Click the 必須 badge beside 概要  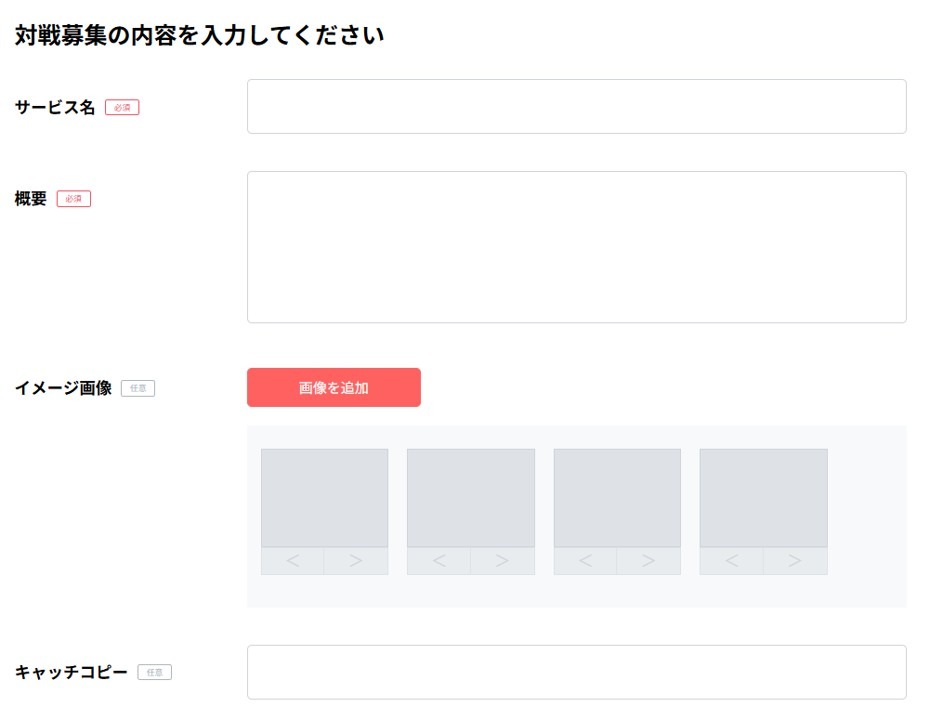74,199
